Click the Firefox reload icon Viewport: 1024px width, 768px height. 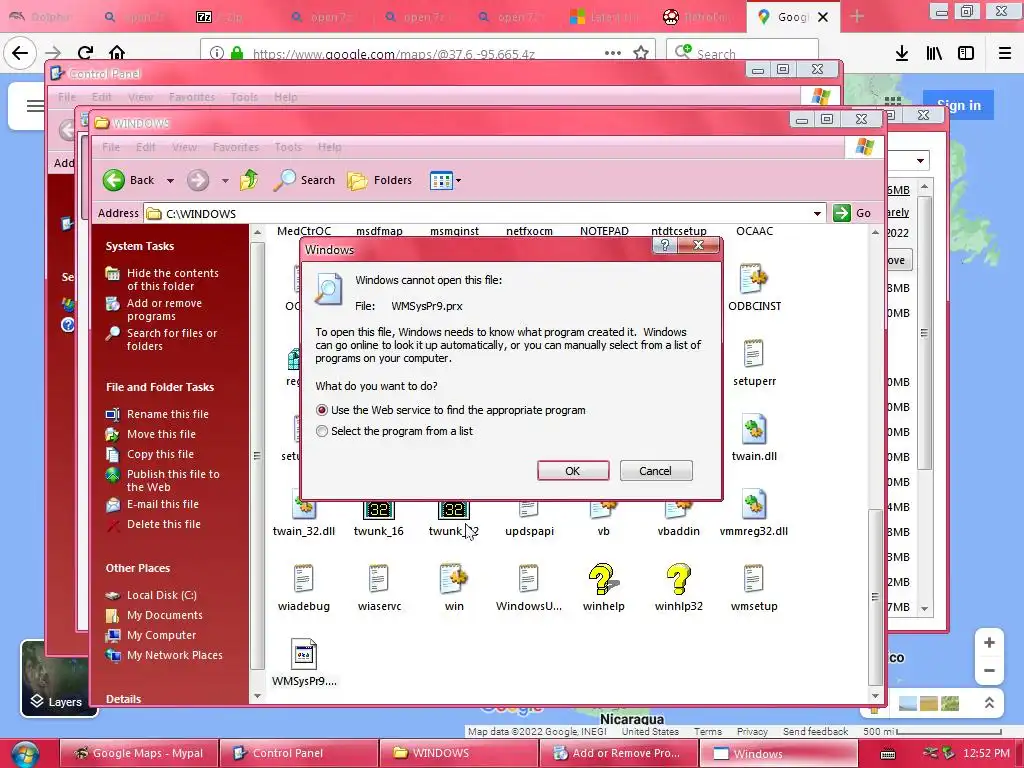click(x=86, y=53)
